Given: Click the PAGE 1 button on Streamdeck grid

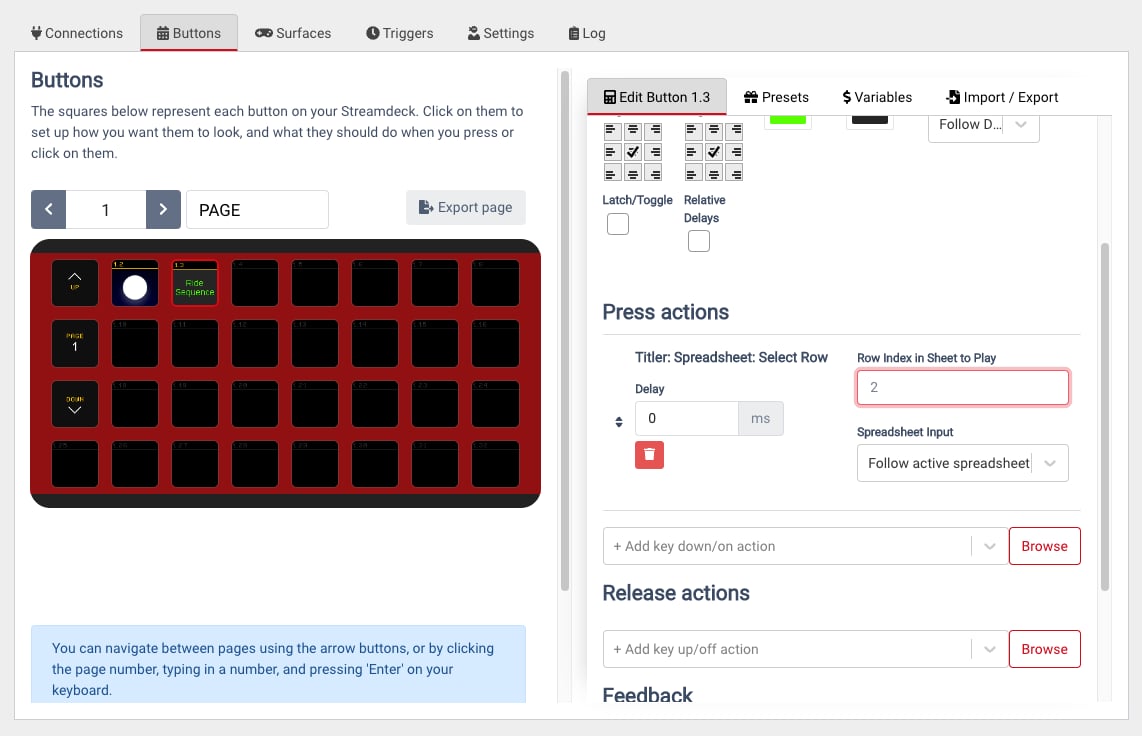Looking at the screenshot, I should (x=74, y=343).
